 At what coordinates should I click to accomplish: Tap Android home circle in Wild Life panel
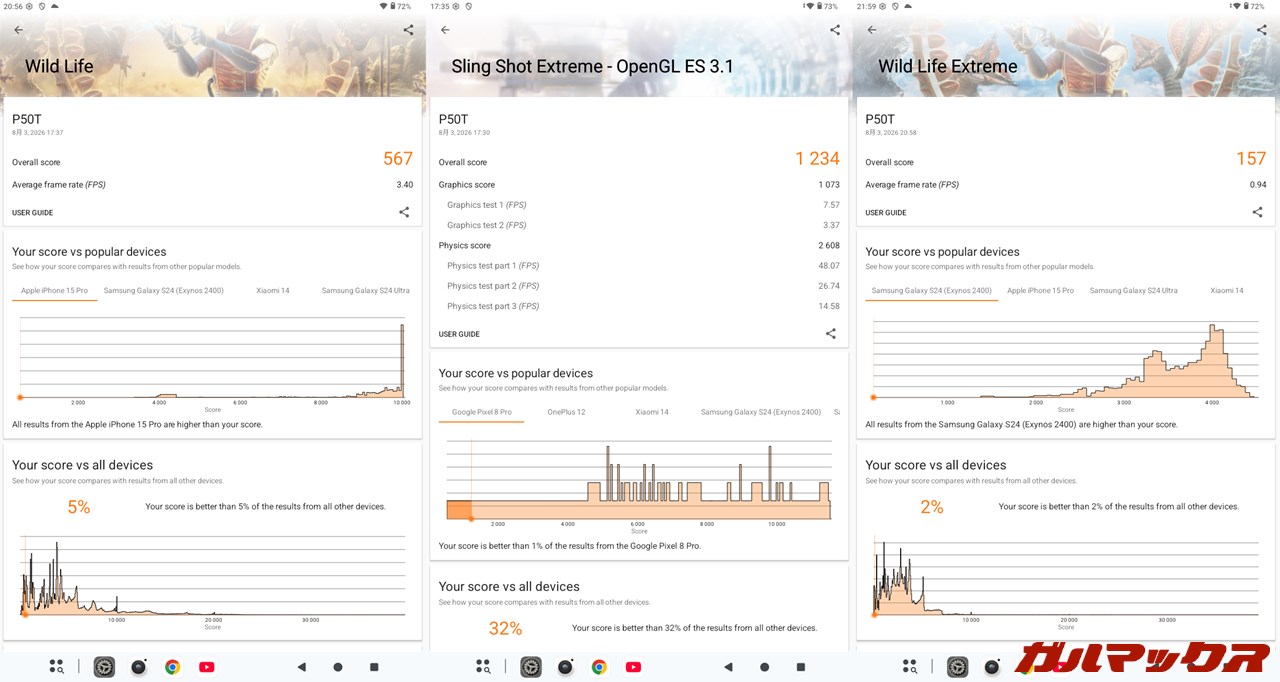[338, 667]
